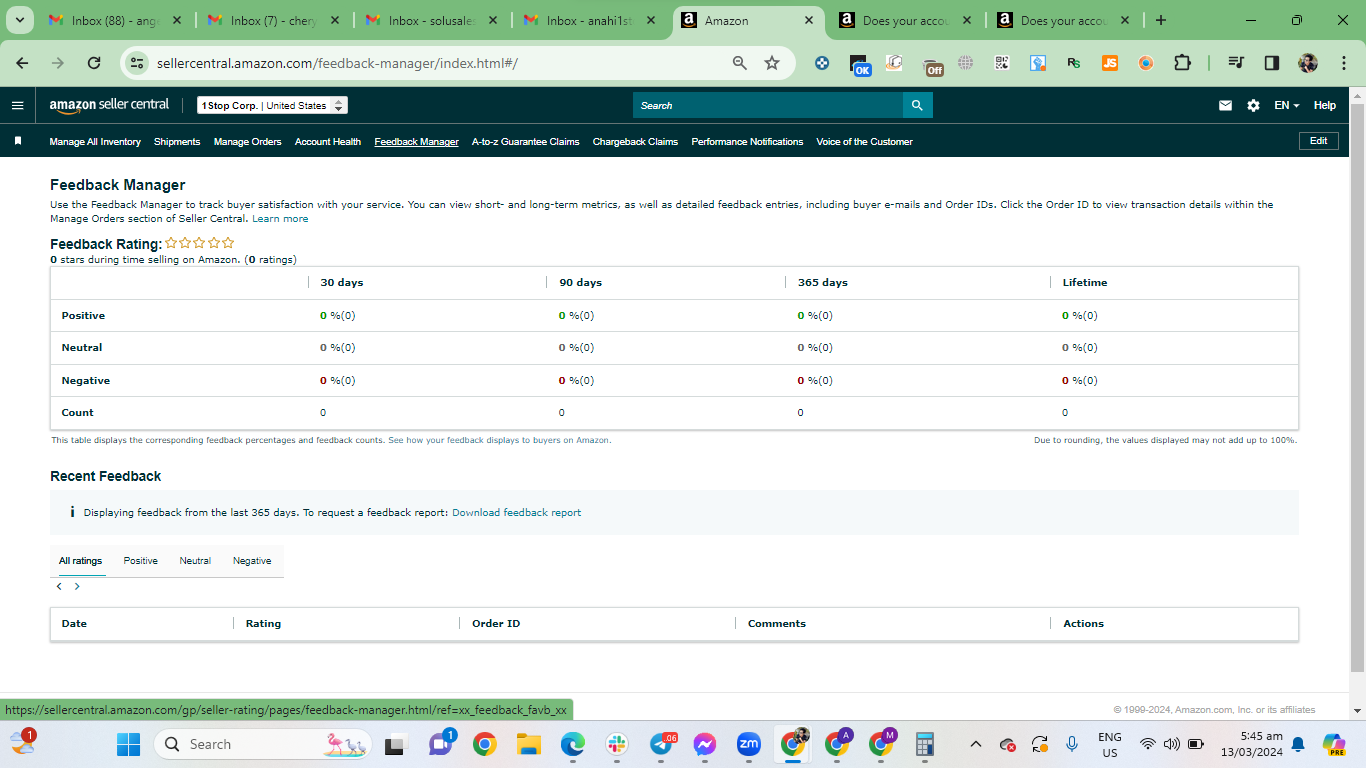Image resolution: width=1366 pixels, height=768 pixels.
Task: Open the messages envelope icon
Action: tap(1225, 105)
